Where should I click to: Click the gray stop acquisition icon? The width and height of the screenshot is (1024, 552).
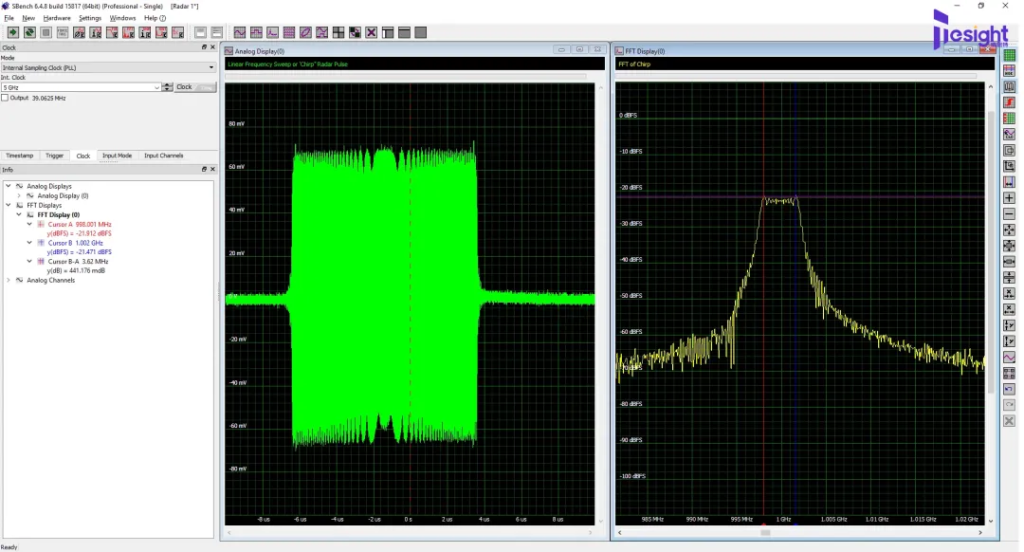point(46,33)
